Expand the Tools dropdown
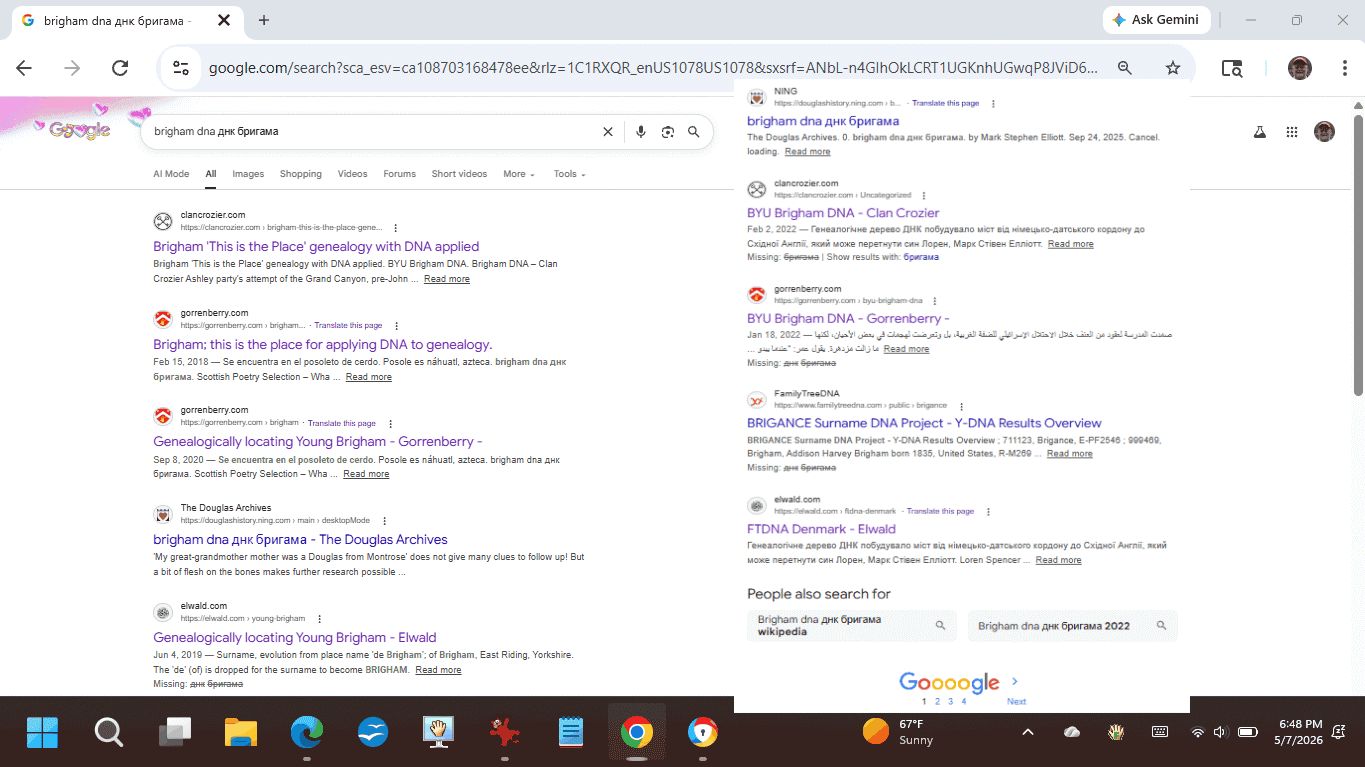The image size is (1365, 767). (569, 174)
